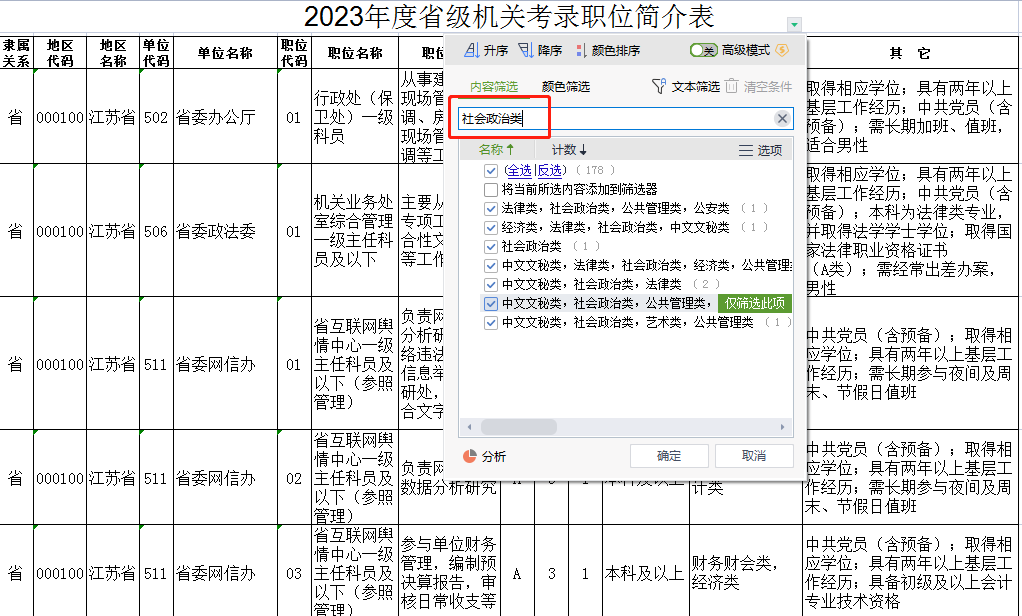Select the 单位代码 header cell

tap(156, 52)
